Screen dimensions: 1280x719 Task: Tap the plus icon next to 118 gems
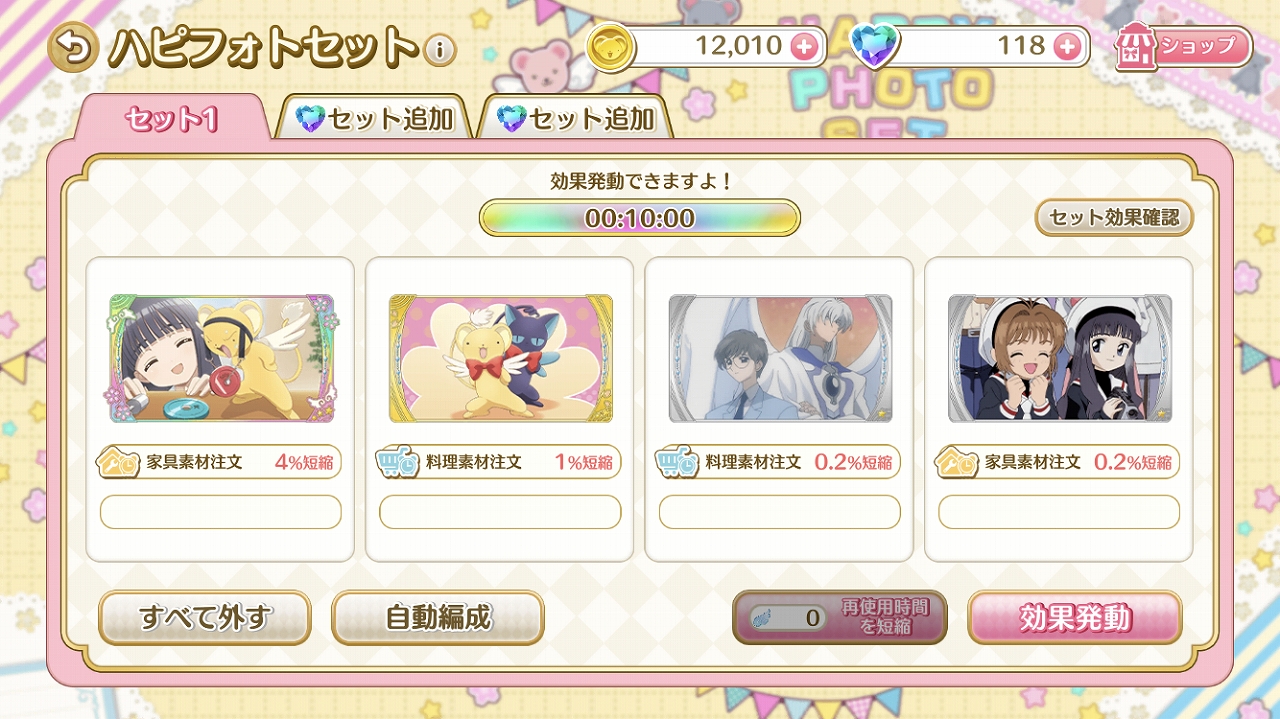[1067, 46]
